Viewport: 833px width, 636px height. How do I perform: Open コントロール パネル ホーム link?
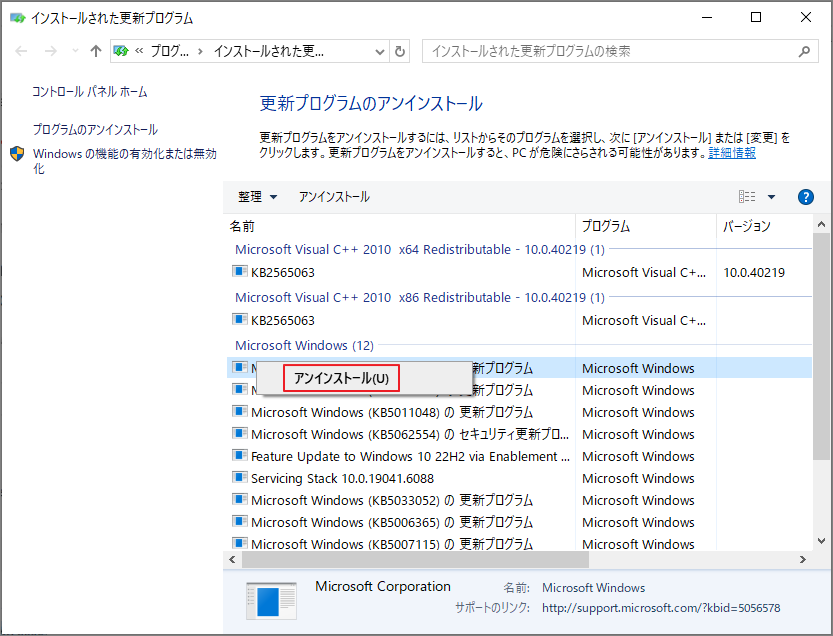click(89, 91)
